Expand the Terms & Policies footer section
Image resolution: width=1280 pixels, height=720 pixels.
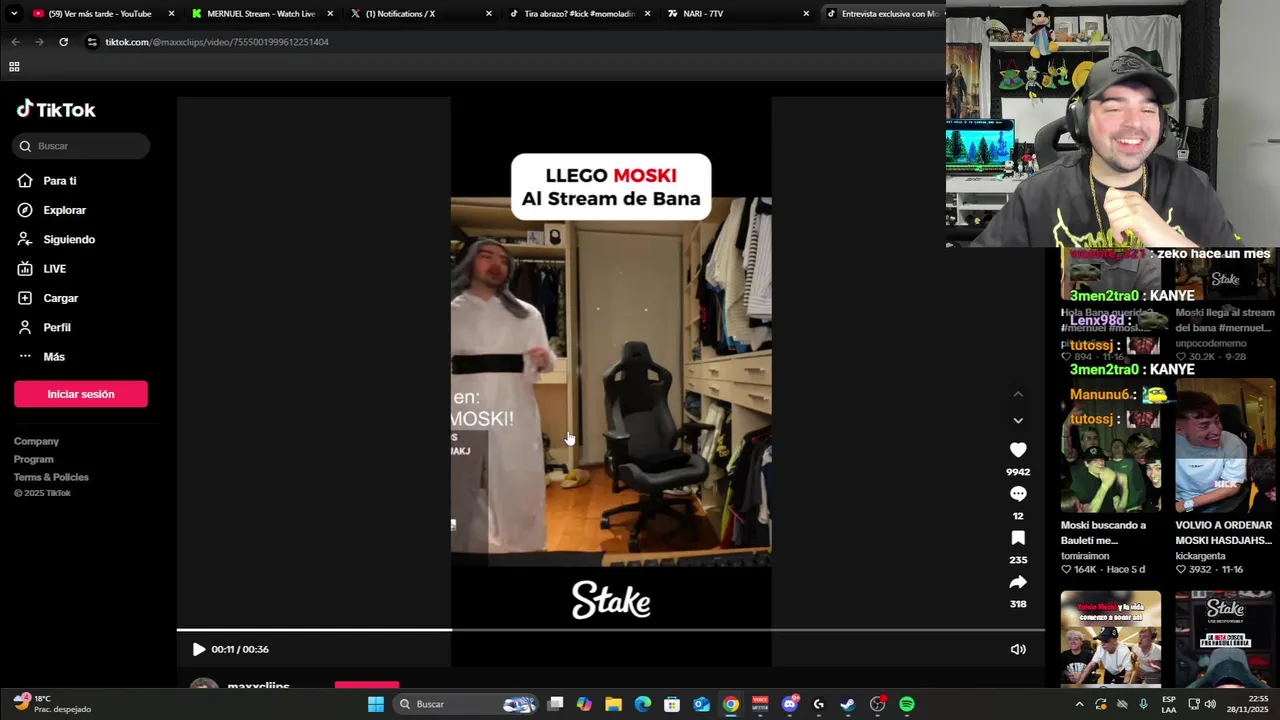pyautogui.click(x=51, y=477)
